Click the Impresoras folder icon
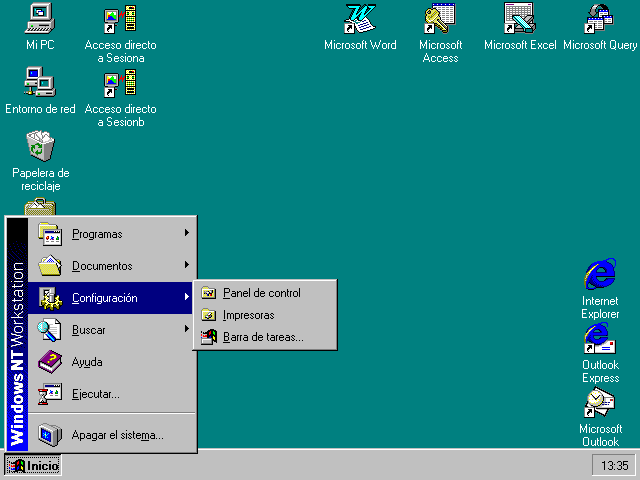Image resolution: width=640 pixels, height=480 pixels. (x=209, y=315)
